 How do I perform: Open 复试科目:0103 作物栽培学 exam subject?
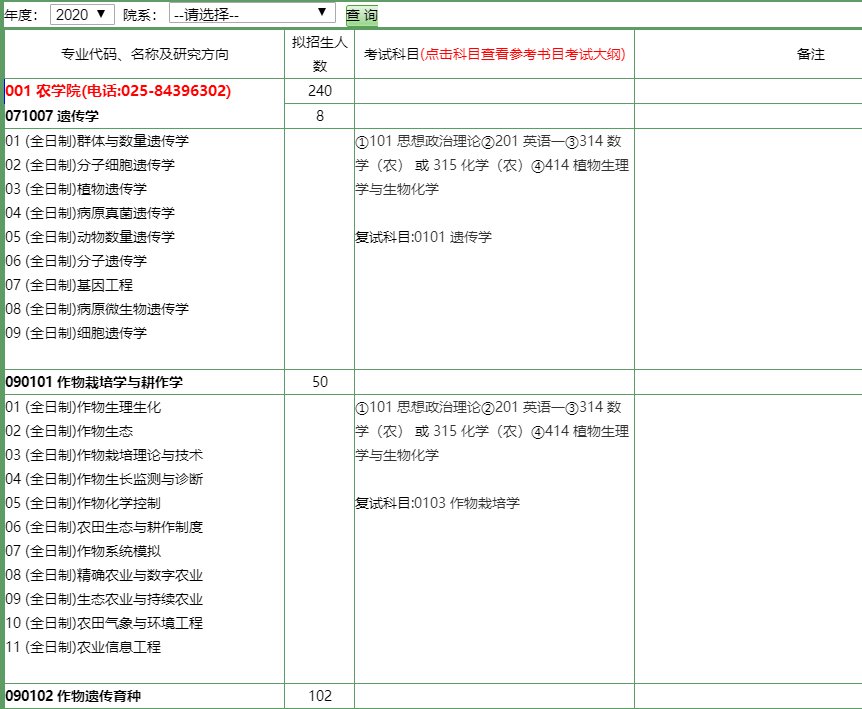pos(437,503)
